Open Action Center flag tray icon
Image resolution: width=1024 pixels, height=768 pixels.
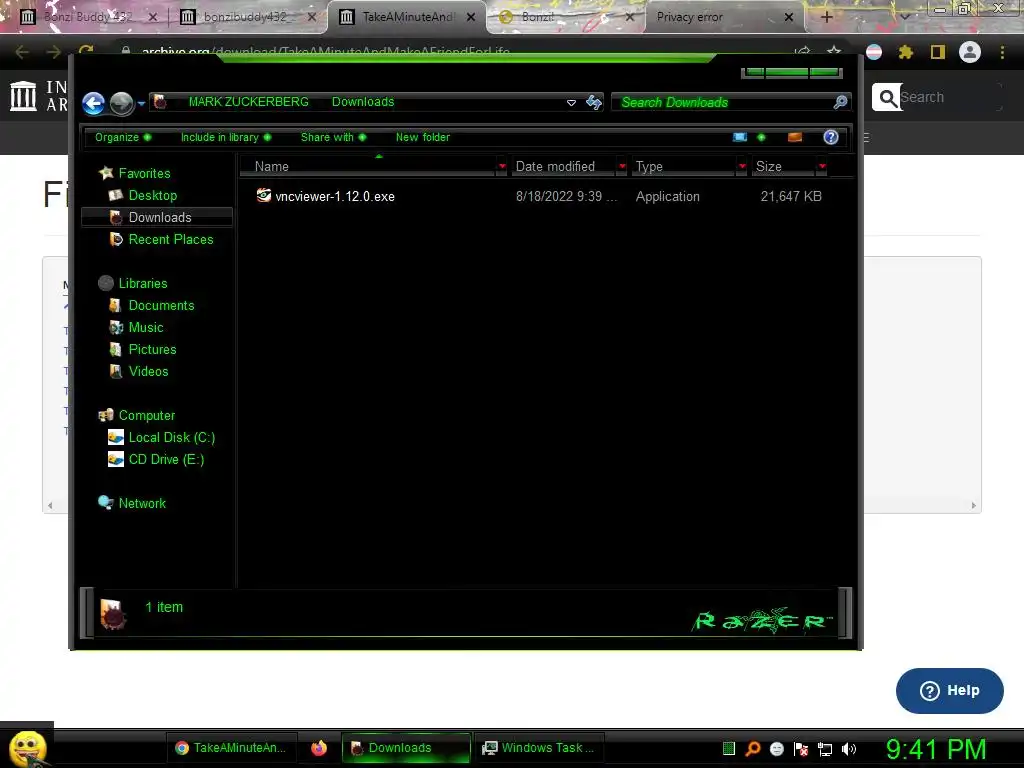pyautogui.click(x=801, y=749)
